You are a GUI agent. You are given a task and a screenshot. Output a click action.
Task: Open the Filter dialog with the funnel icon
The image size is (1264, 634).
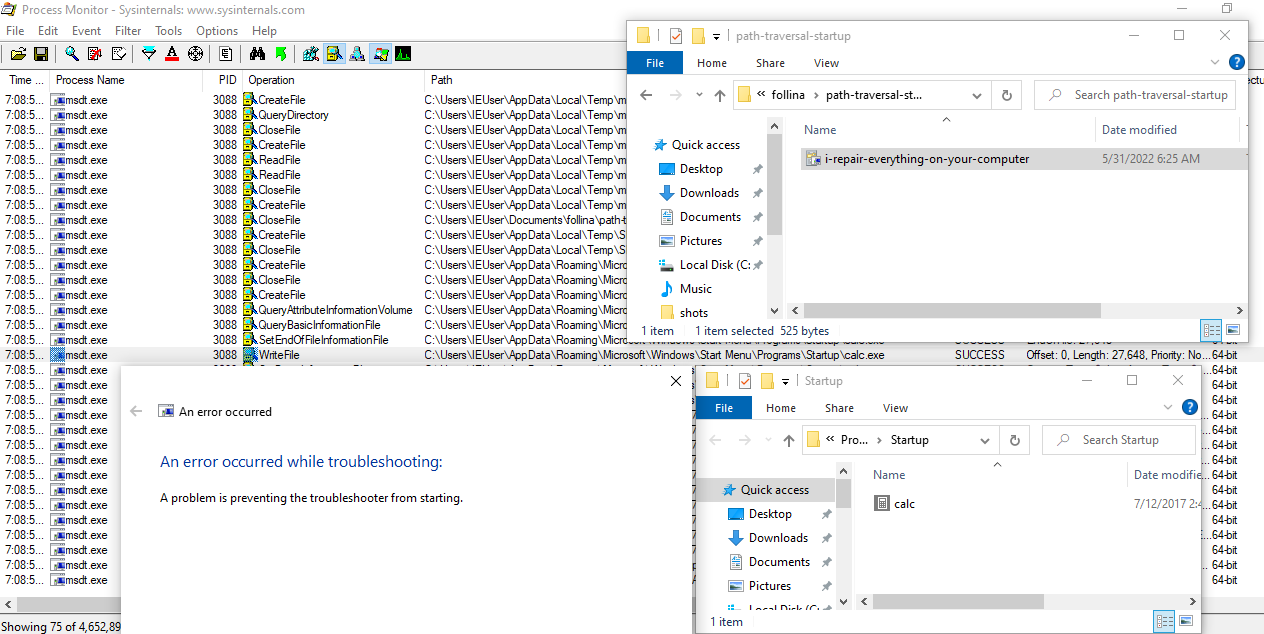pos(148,53)
